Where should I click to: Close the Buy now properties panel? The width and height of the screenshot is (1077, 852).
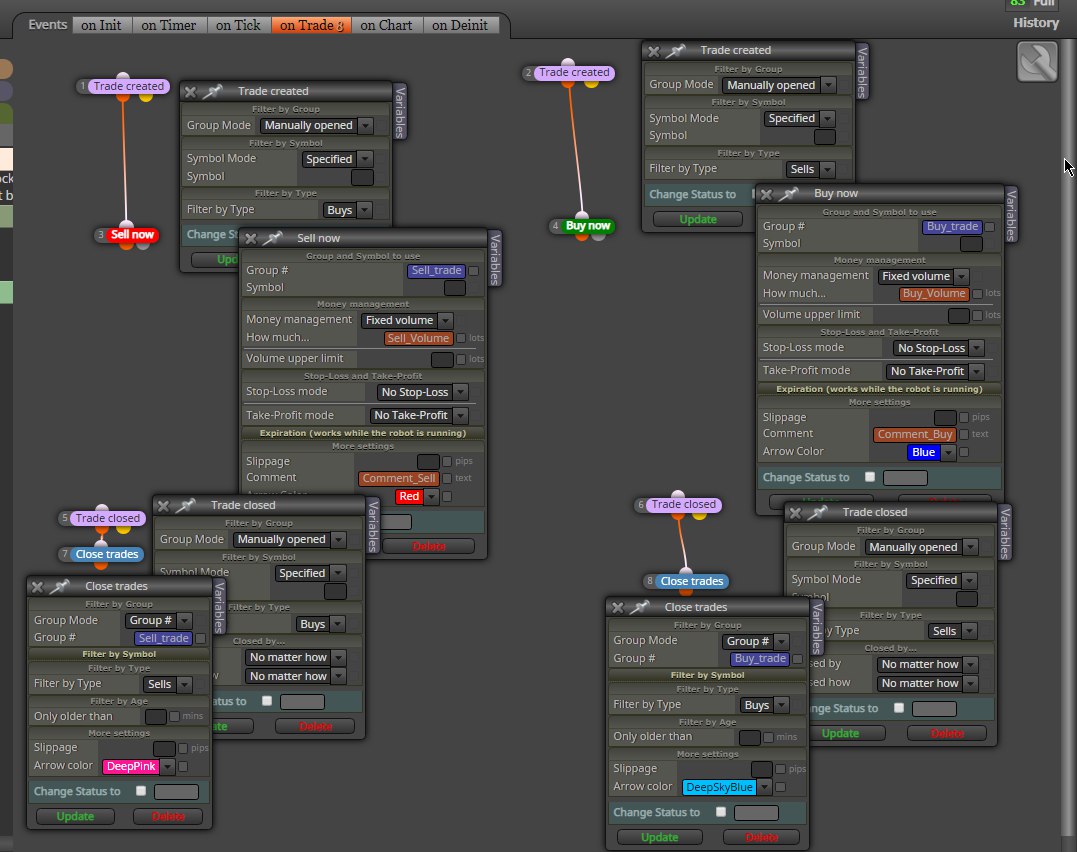pyautogui.click(x=767, y=194)
